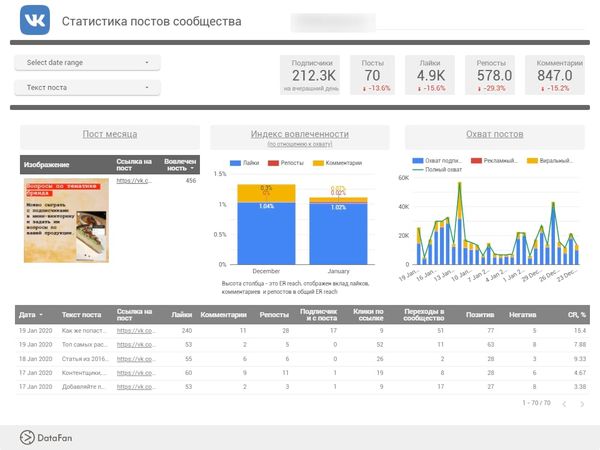Select the December bar in engagement chart
This screenshot has height=450, width=600.
tap(266, 225)
